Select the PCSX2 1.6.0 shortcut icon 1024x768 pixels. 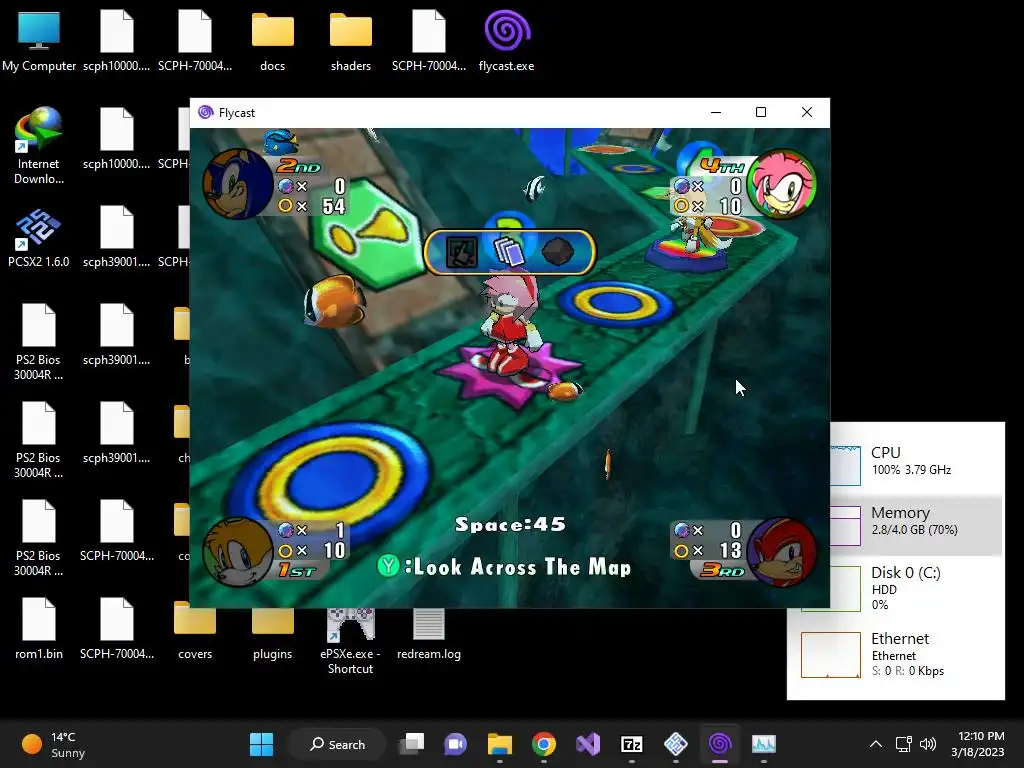tap(39, 238)
